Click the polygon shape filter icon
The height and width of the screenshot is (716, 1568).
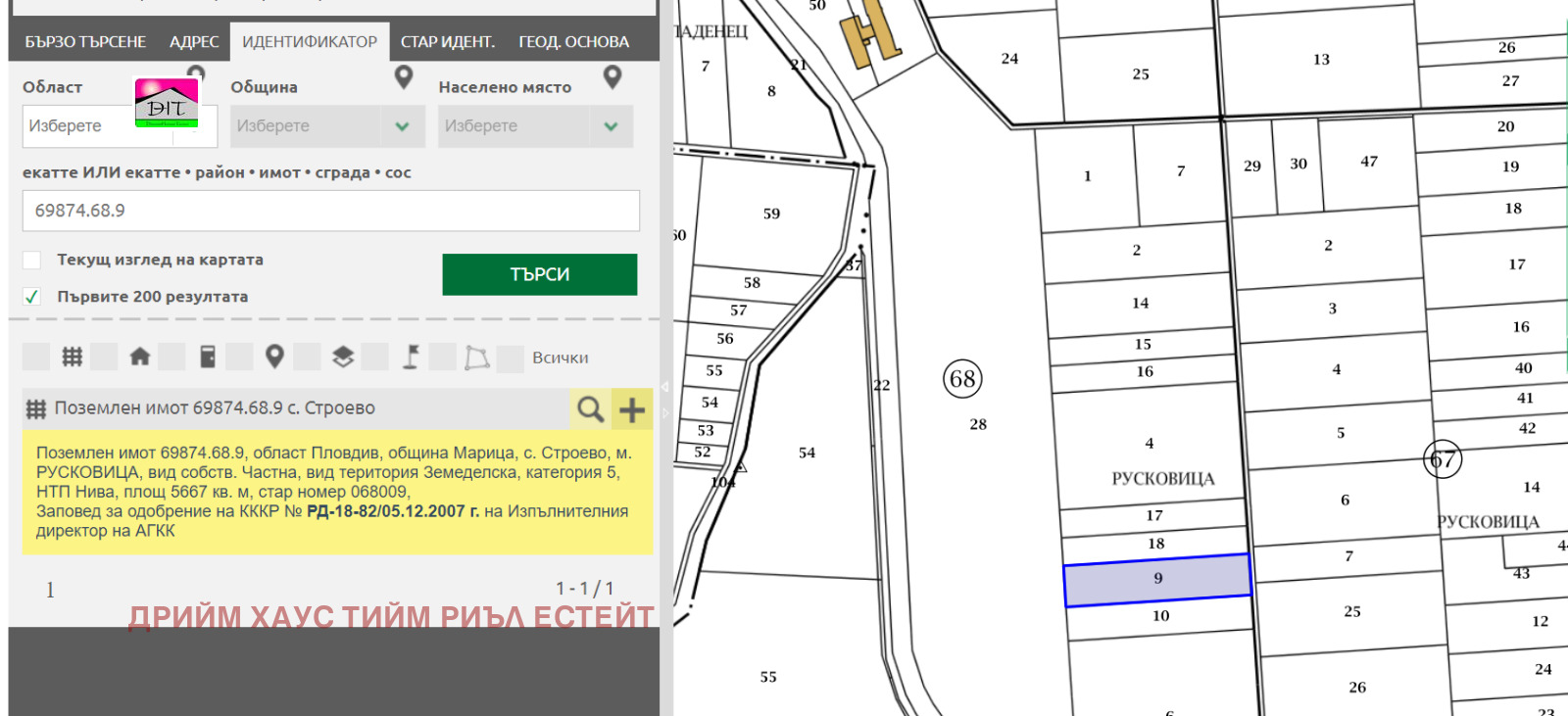[477, 358]
